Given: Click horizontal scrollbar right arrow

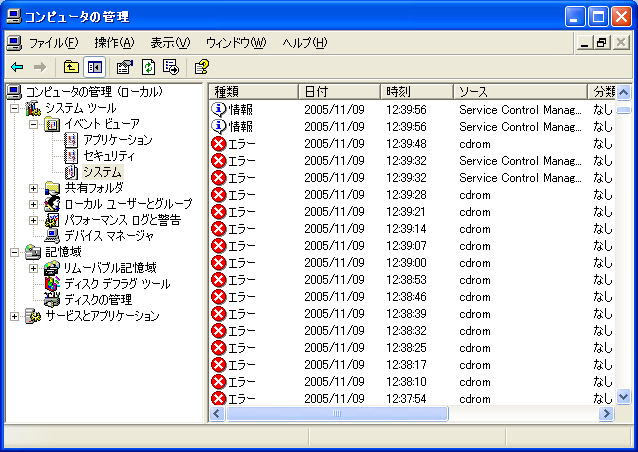Looking at the screenshot, I should (x=606, y=414).
